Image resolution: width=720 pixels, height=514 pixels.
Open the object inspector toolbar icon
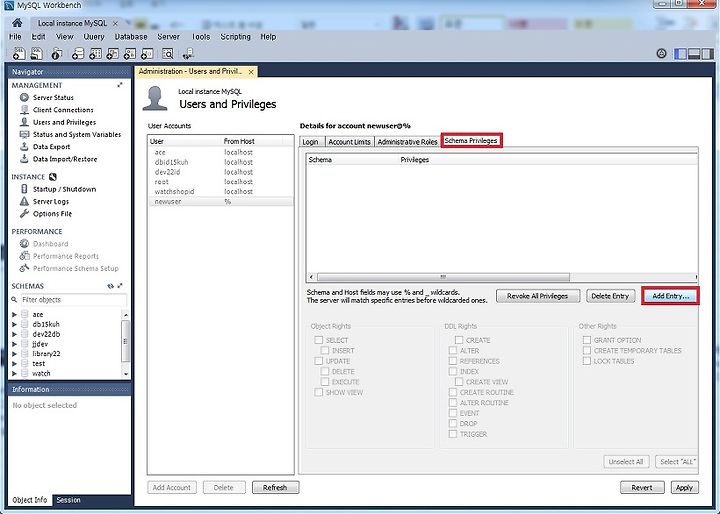[x=56, y=54]
